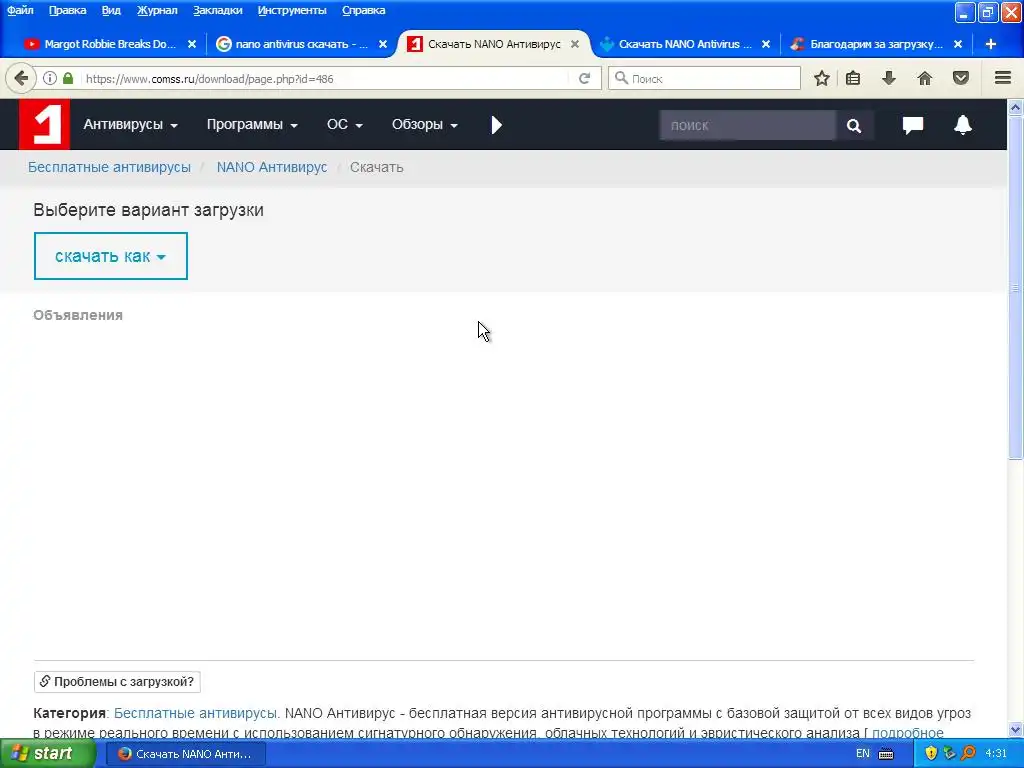Click Проблемы с загрузкой? button
Image resolution: width=1024 pixels, height=768 pixels.
tap(117, 682)
